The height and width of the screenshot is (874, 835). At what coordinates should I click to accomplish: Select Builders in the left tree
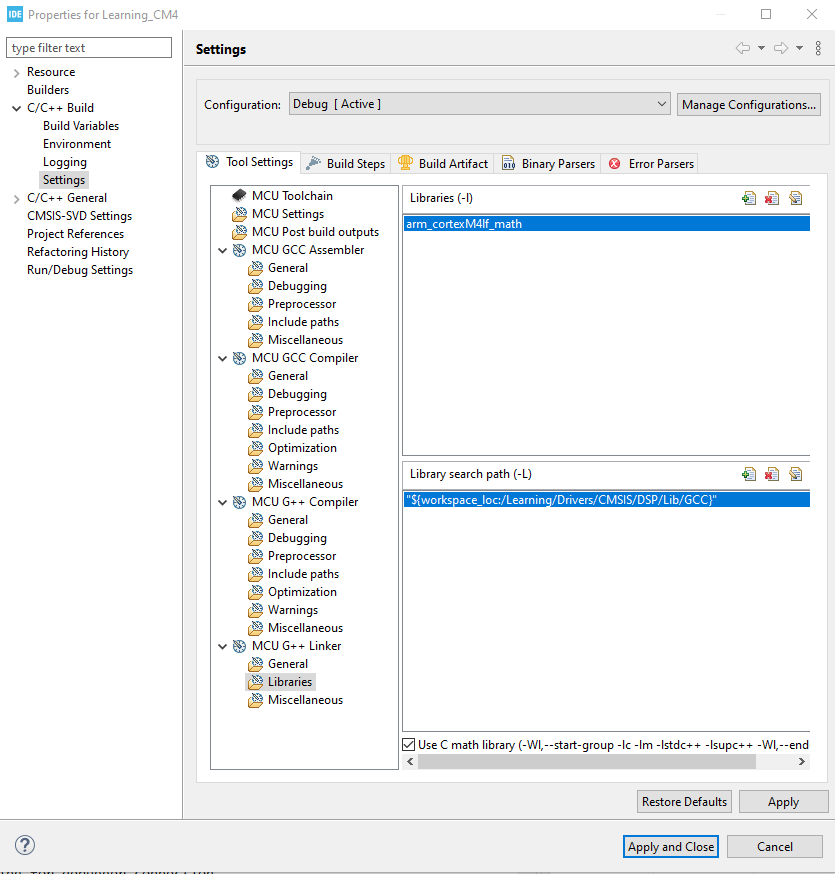pos(48,90)
